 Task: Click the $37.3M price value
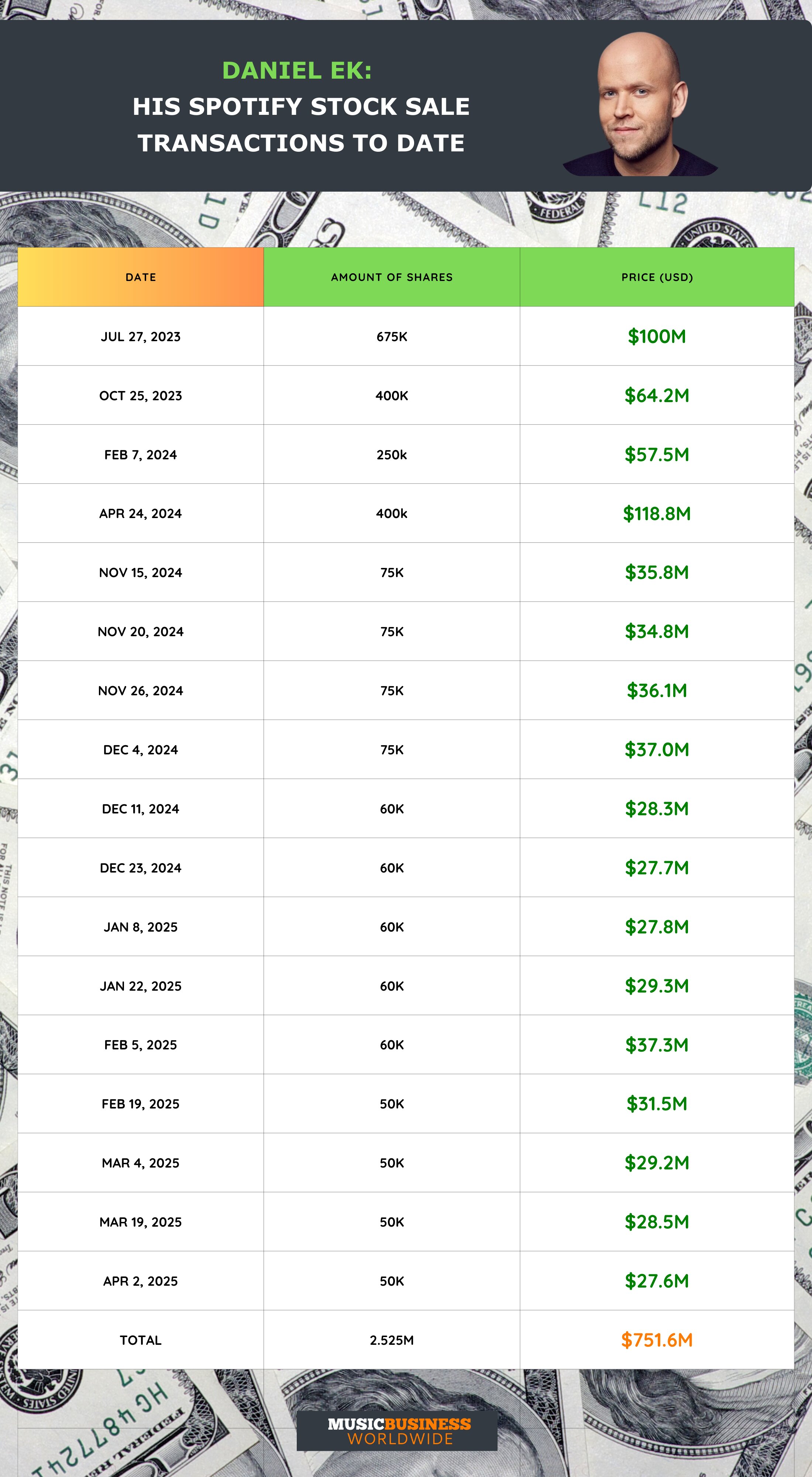pos(657,1045)
